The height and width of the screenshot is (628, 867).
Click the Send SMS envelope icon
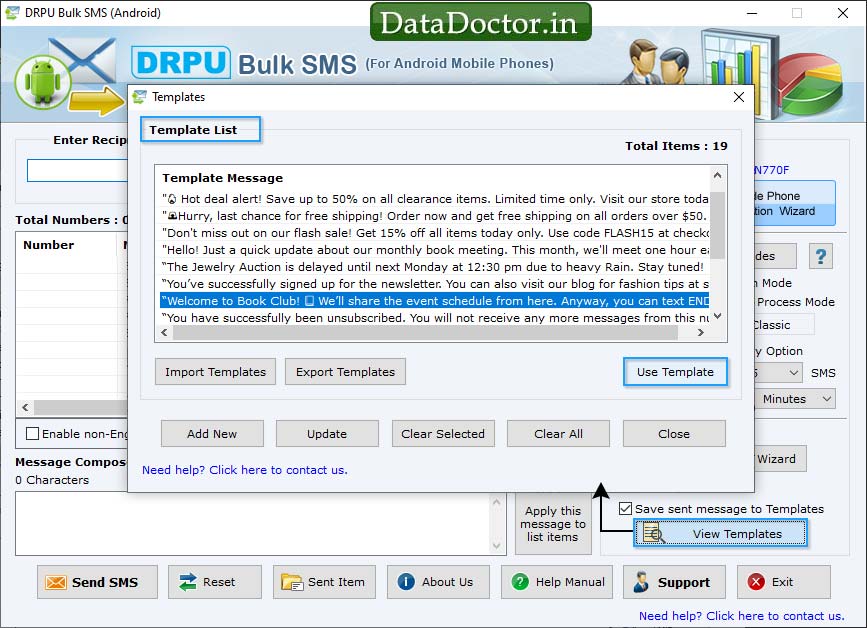coord(56,582)
